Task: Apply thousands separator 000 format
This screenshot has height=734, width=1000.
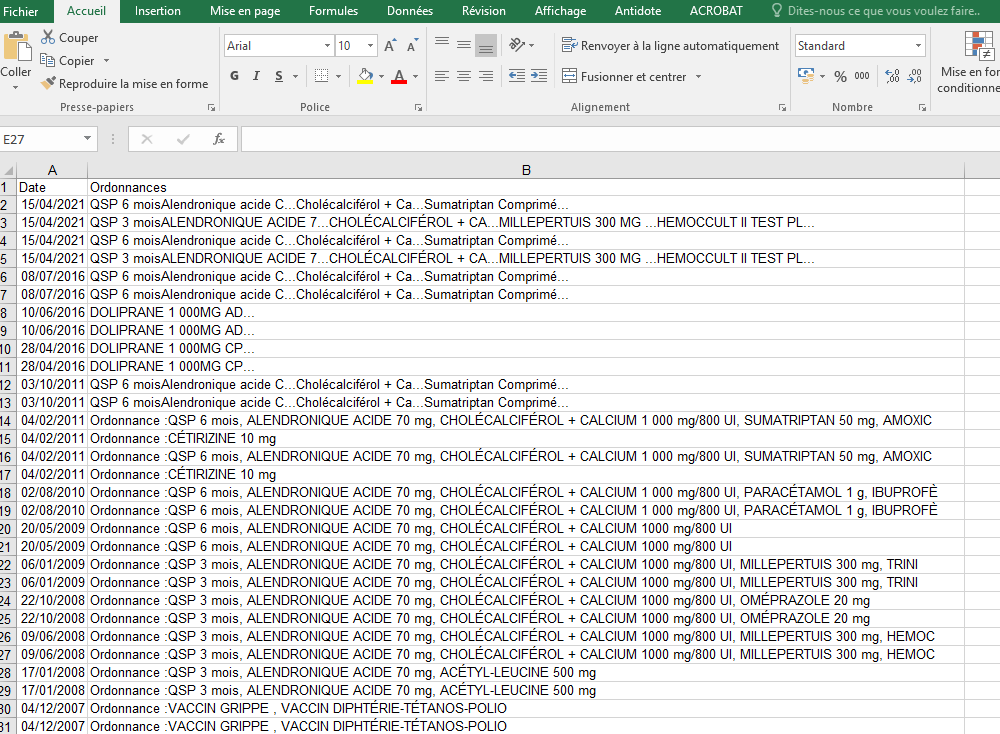Action: (862, 76)
